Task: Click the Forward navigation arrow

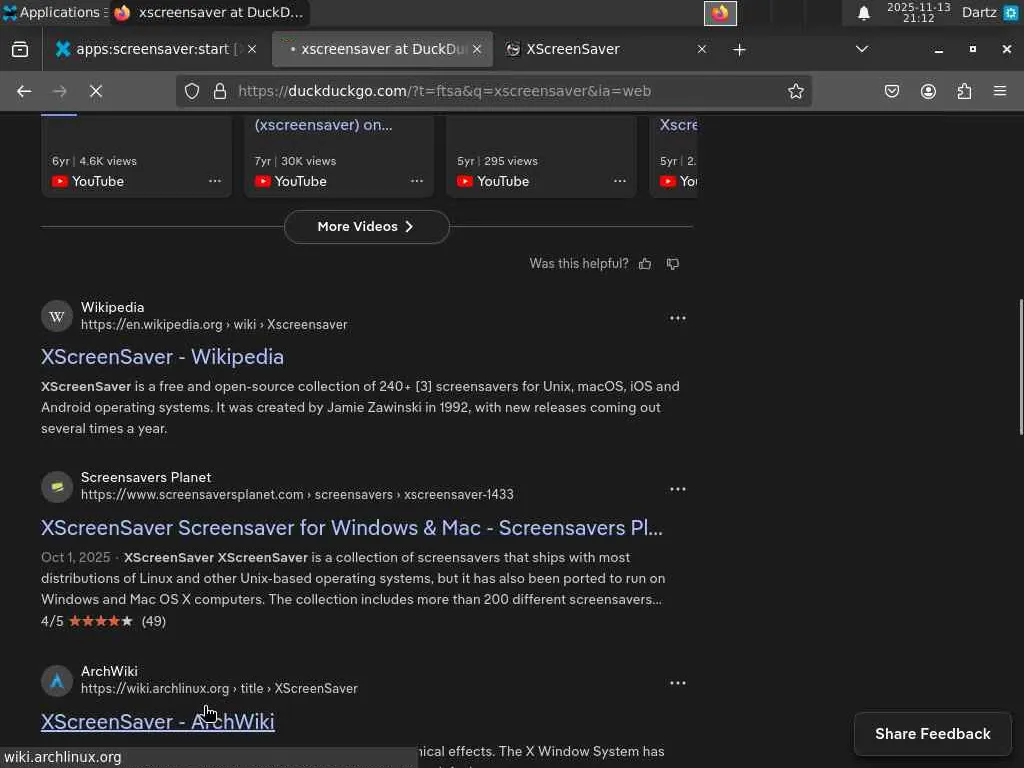Action: tap(59, 91)
